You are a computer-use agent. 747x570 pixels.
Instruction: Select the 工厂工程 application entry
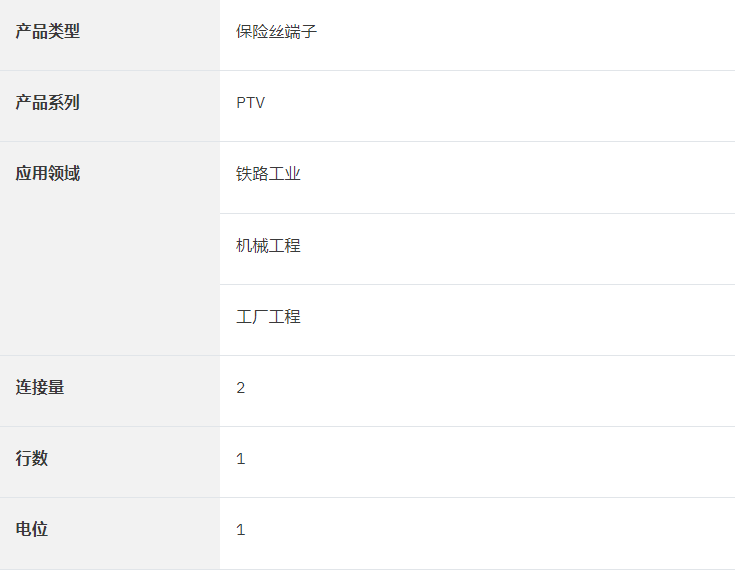[x=268, y=316]
